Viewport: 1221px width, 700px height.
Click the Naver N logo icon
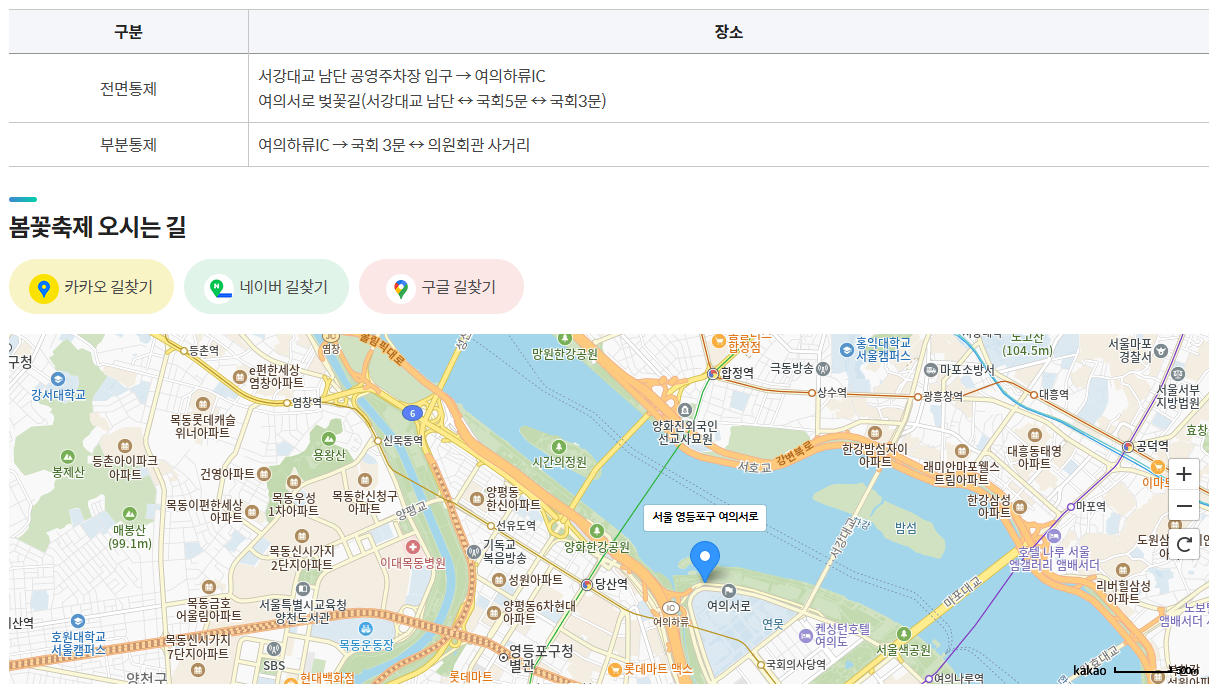tap(218, 288)
